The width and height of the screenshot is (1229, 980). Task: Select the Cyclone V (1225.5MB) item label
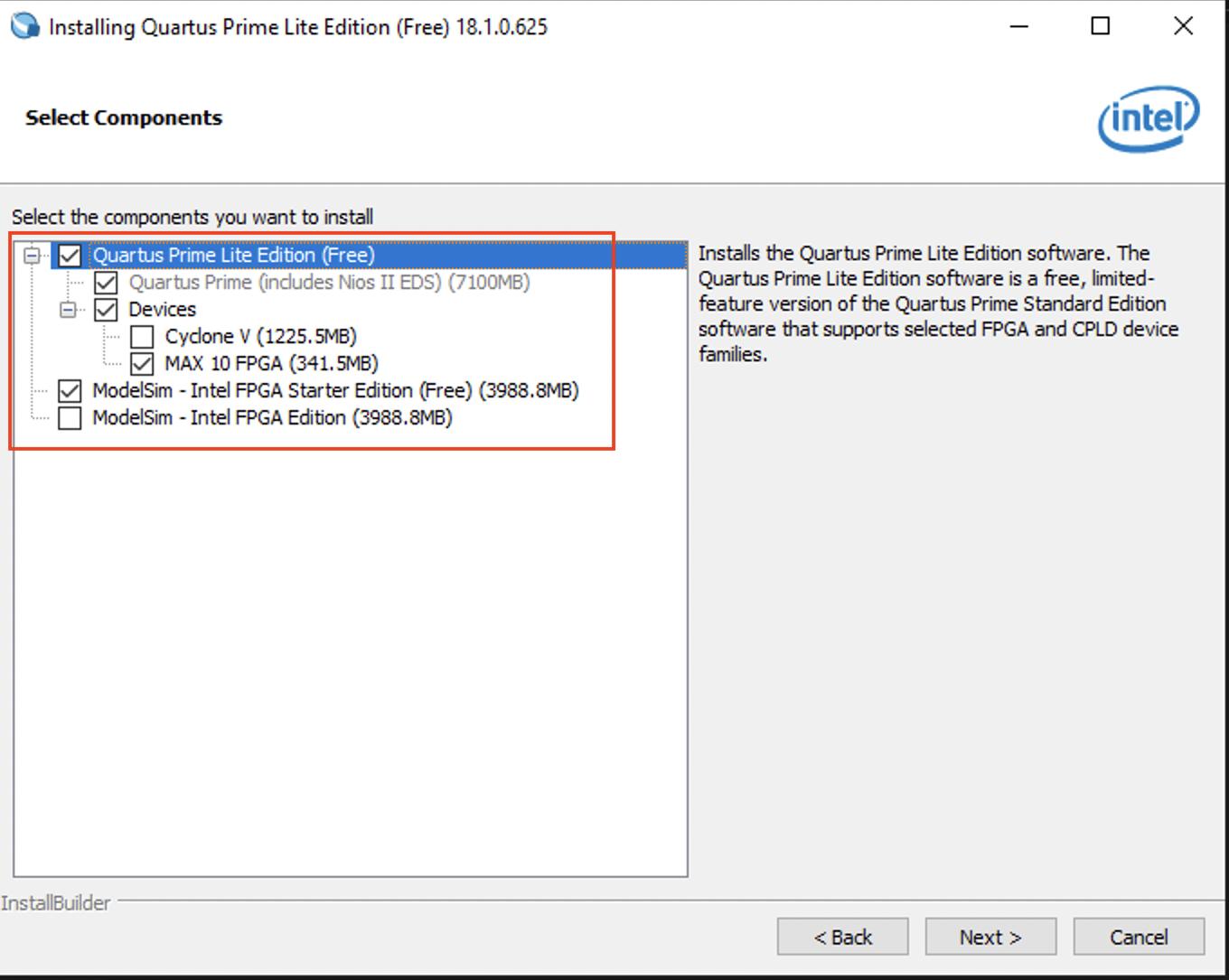260,337
